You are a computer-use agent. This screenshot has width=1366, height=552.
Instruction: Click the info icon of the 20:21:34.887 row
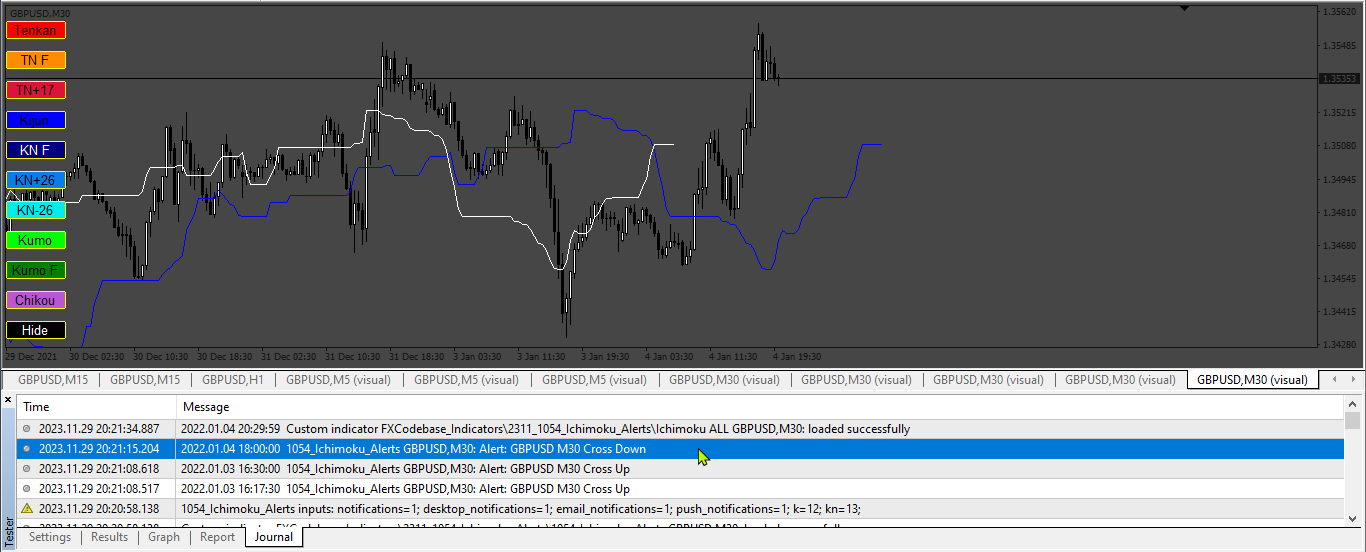coord(27,428)
